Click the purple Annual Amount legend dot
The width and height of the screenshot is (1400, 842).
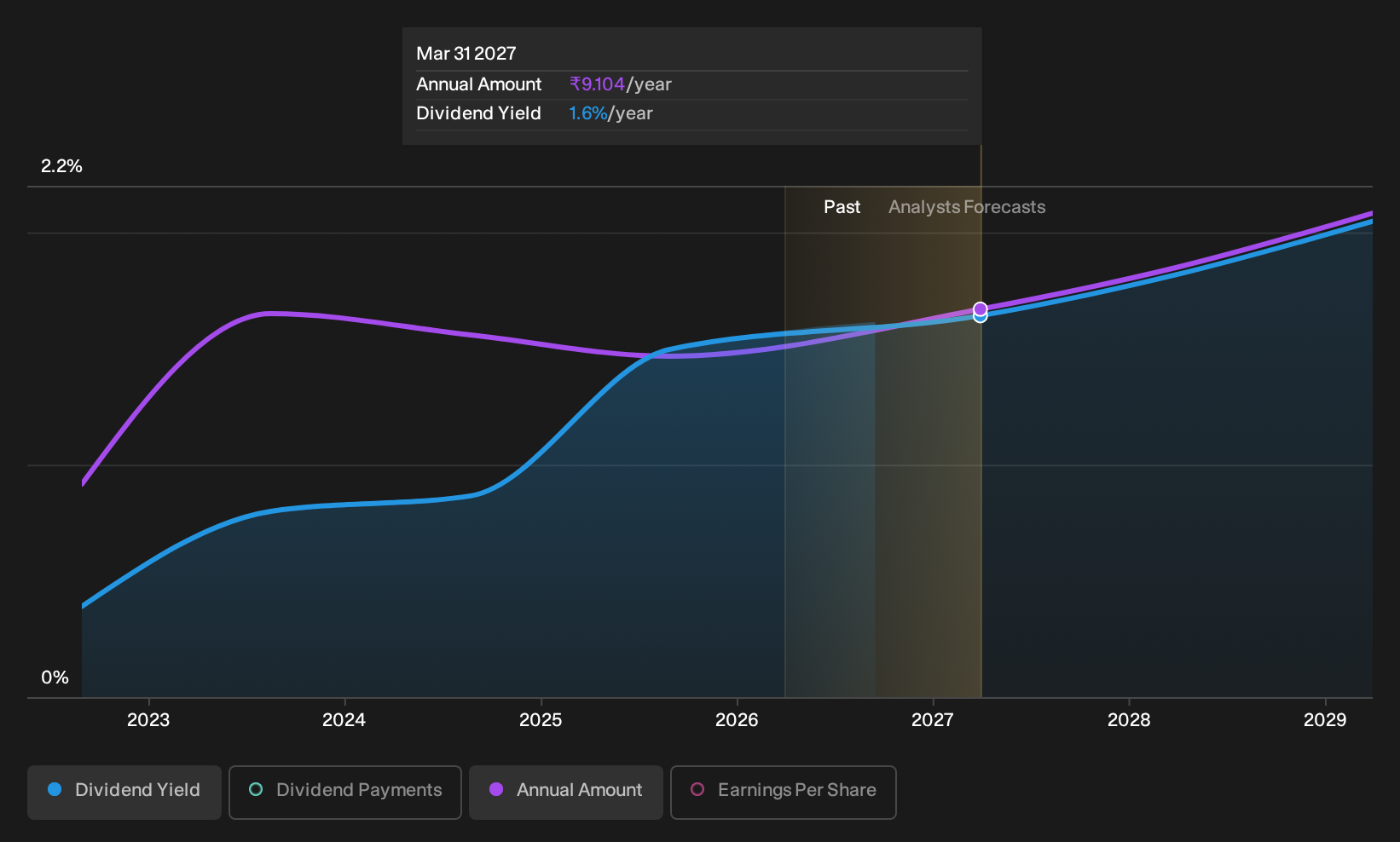pos(496,789)
